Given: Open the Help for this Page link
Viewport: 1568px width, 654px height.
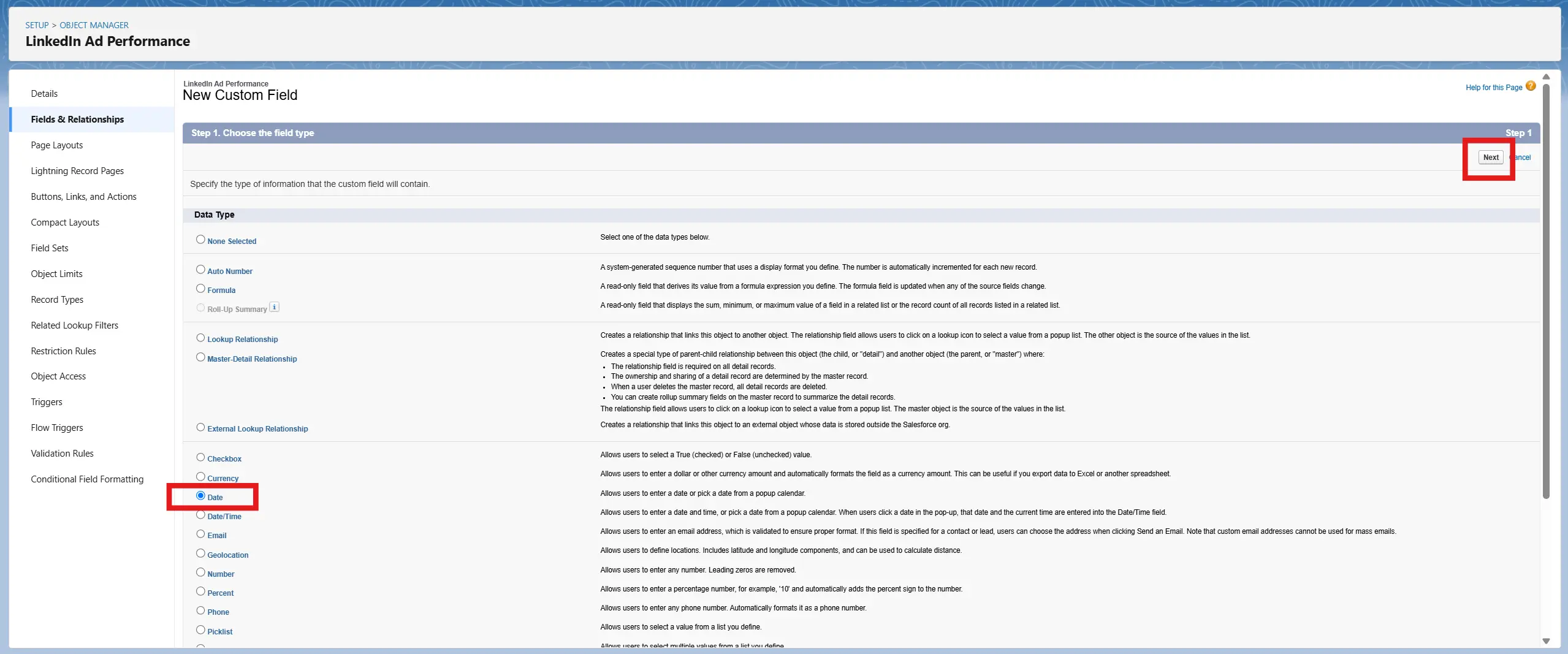Looking at the screenshot, I should [1493, 88].
